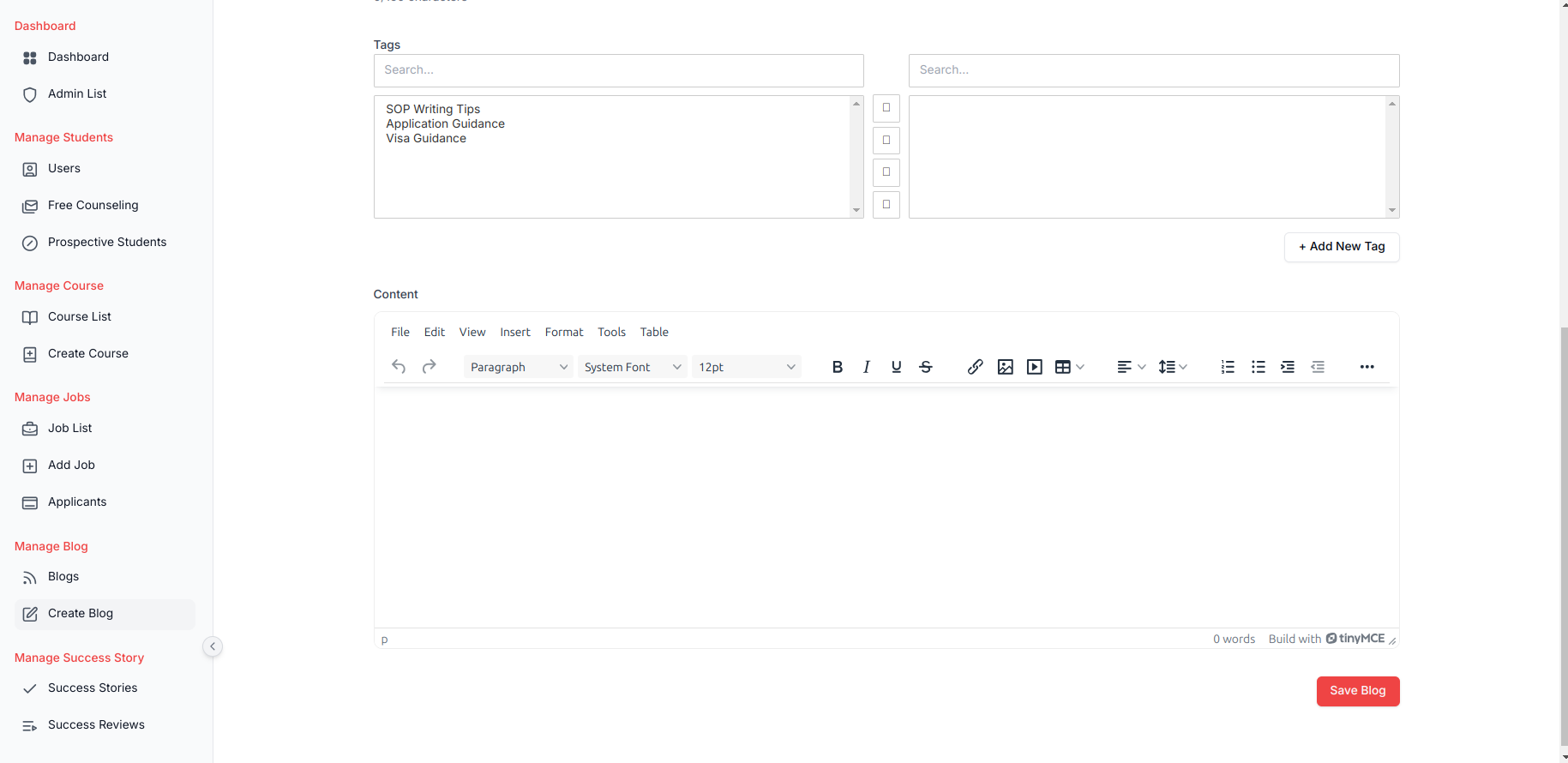The width and height of the screenshot is (1568, 763).
Task: Toggle strikethrough formatting
Action: (x=926, y=367)
